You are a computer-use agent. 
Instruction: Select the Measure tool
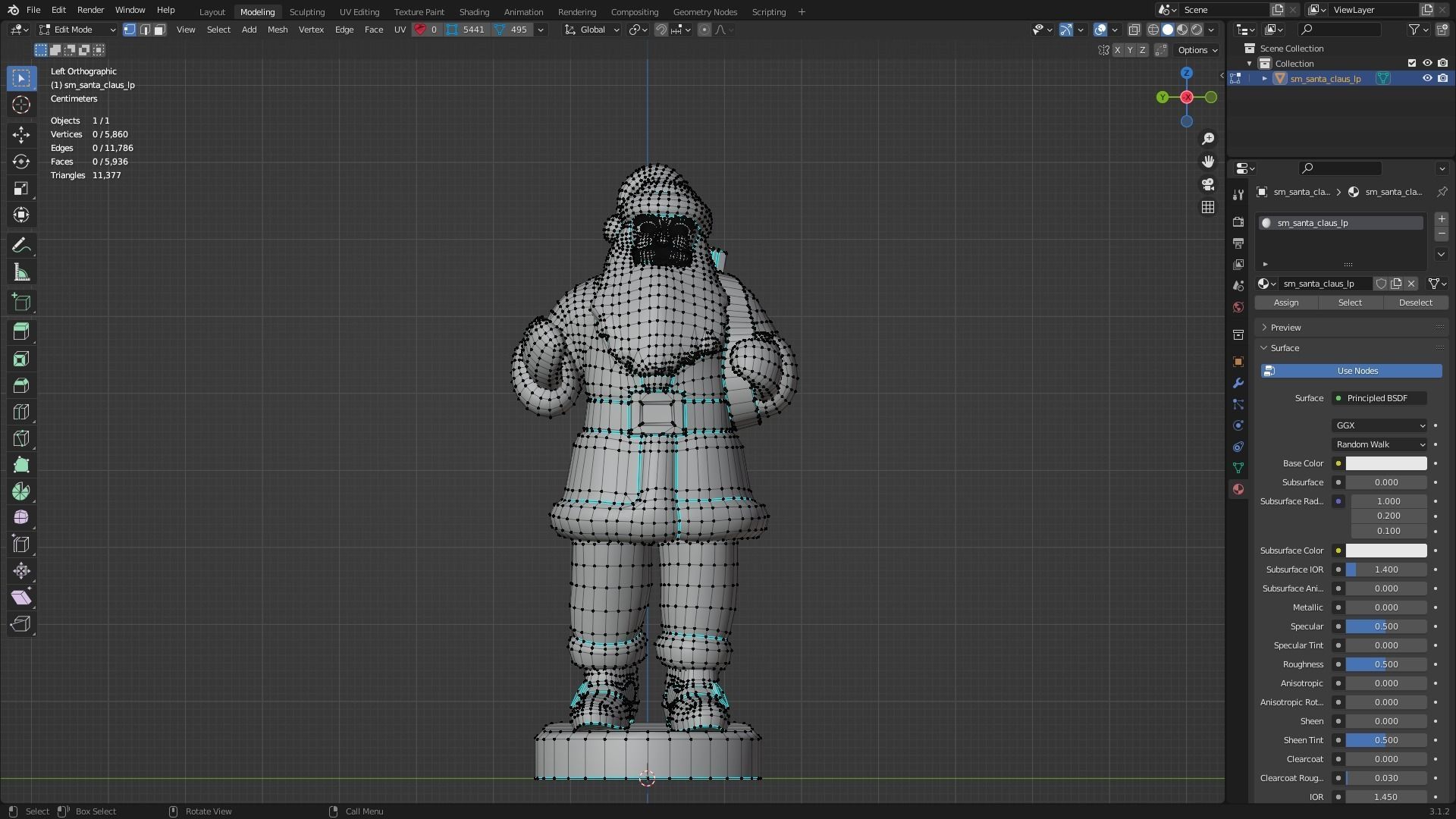coord(21,272)
